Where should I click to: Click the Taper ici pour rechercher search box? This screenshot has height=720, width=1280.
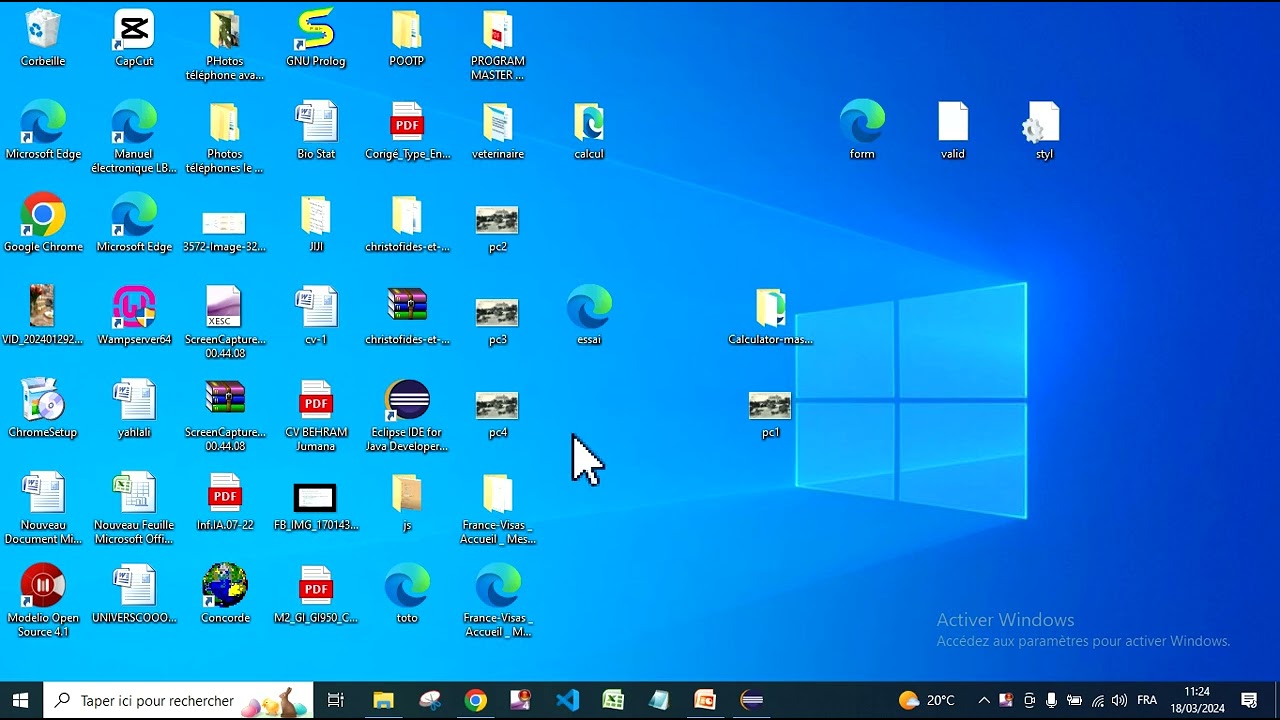179,700
